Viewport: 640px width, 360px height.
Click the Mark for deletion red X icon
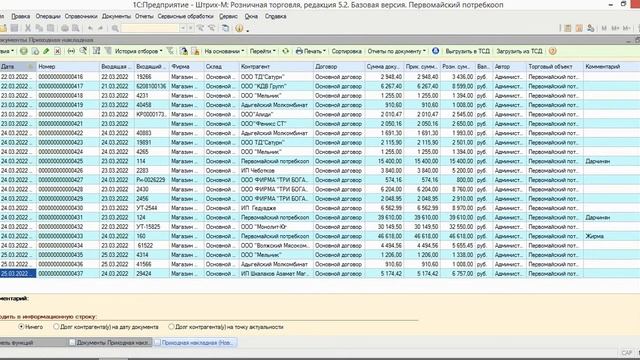58,51
